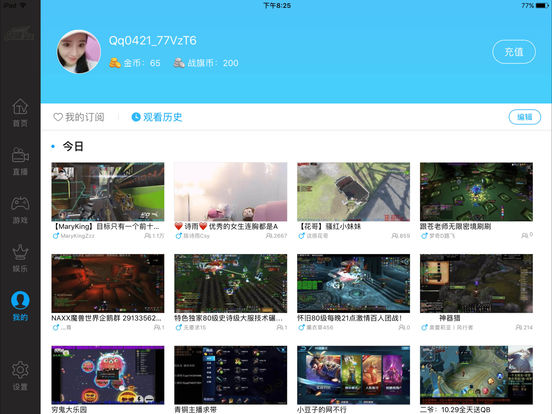Tap the 战旗币 silver coin icon
The width and height of the screenshot is (552, 414).
pyautogui.click(x=179, y=63)
